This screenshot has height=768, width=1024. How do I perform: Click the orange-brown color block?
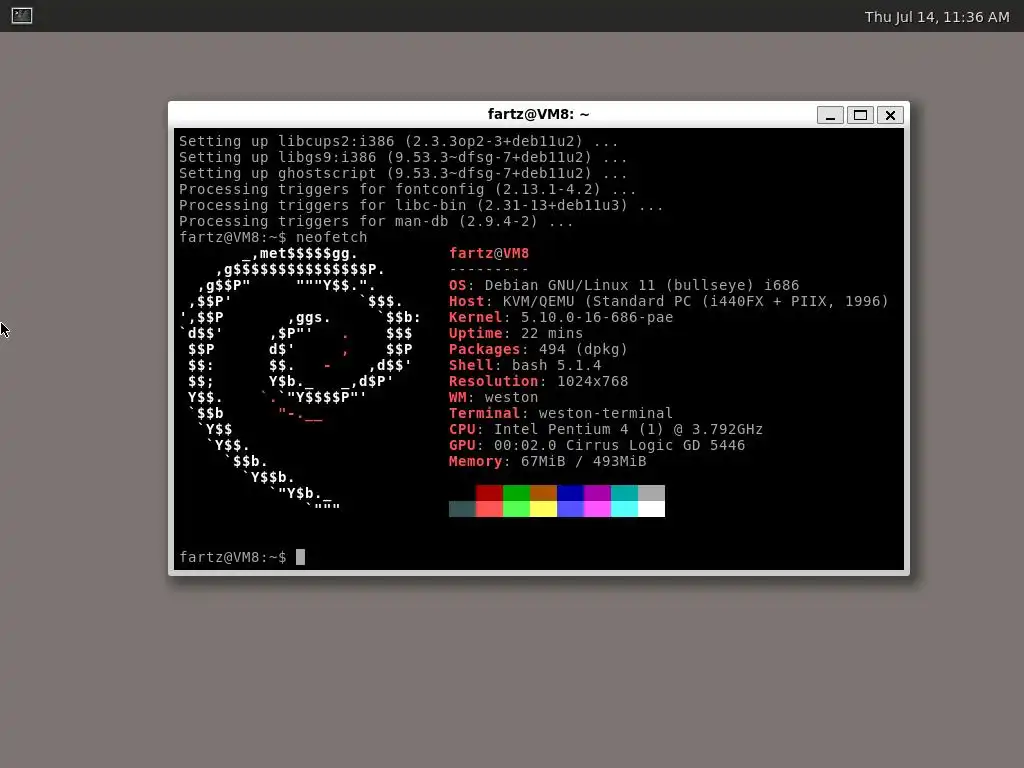[543, 493]
